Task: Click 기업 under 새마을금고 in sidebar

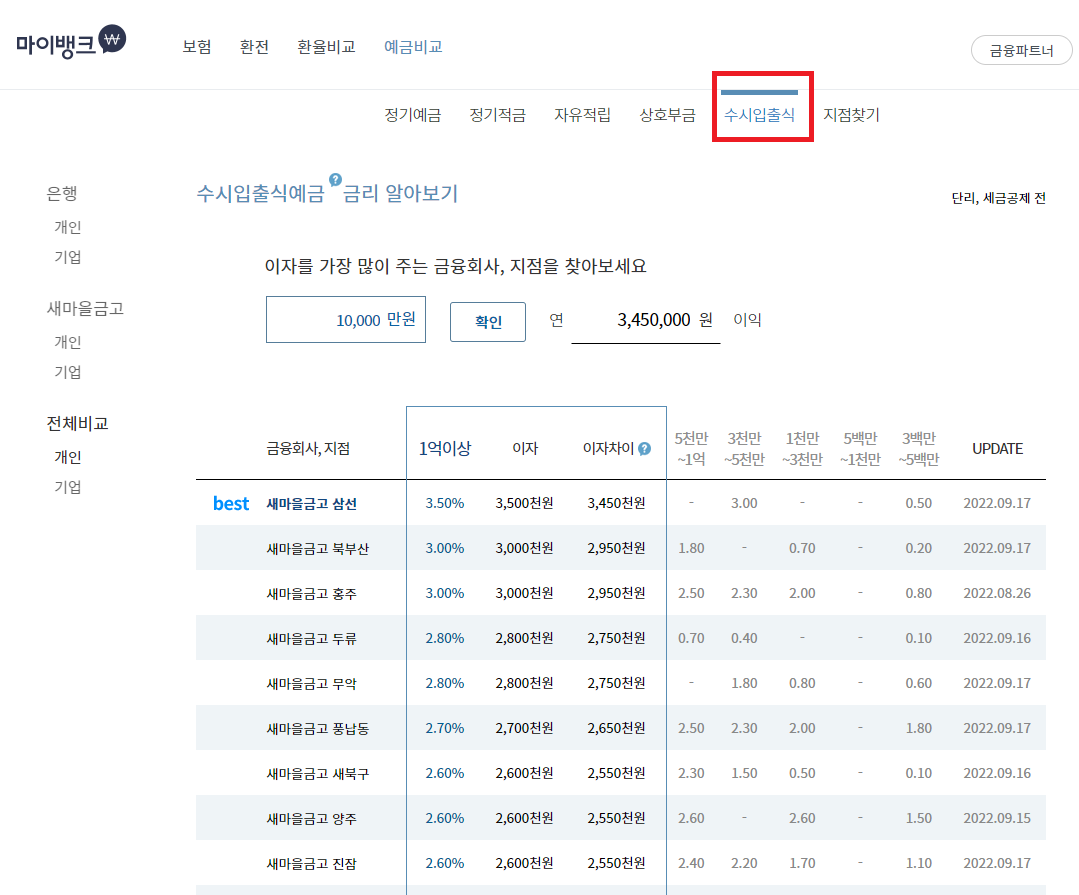Action: click(68, 372)
